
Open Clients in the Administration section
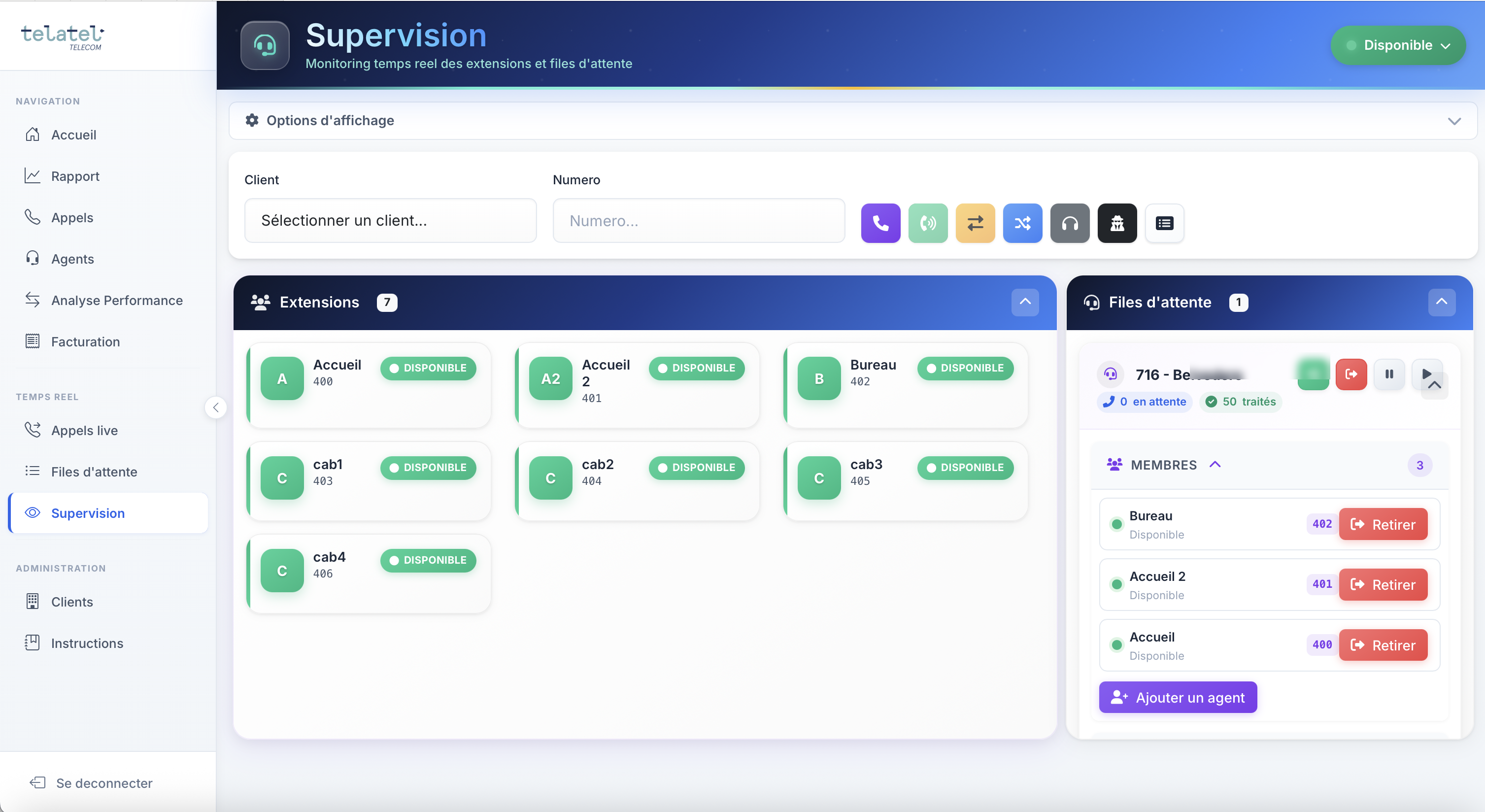click(x=108, y=602)
